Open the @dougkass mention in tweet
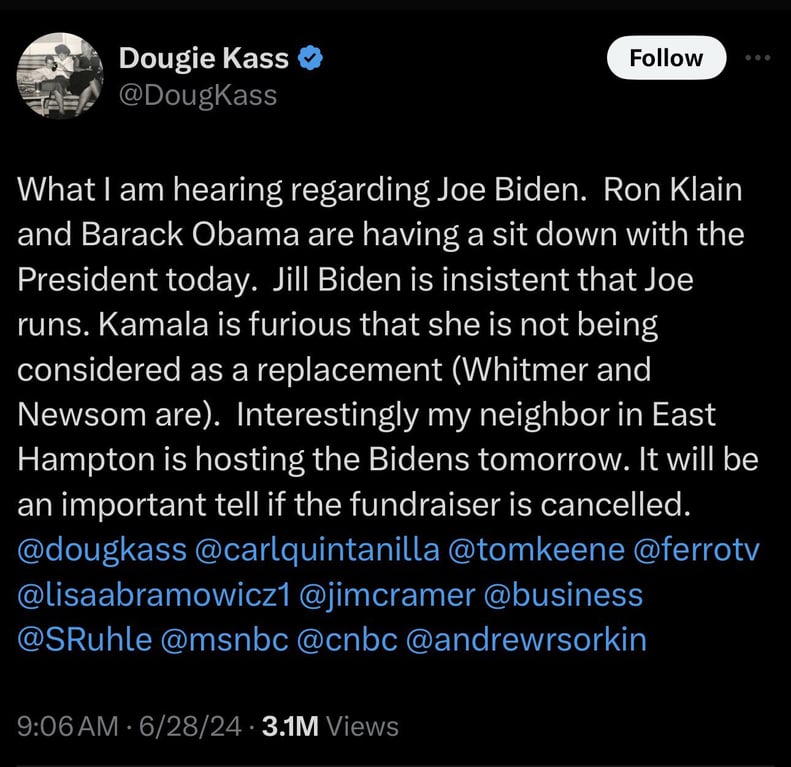The image size is (791, 767). [x=101, y=549]
